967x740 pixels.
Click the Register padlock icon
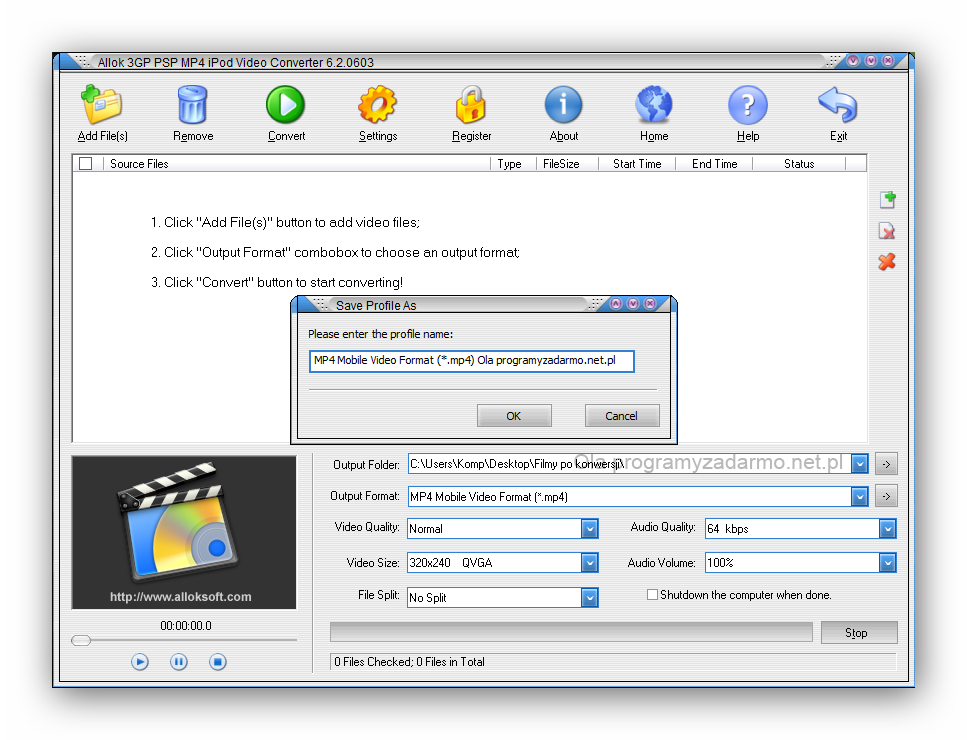pos(471,105)
